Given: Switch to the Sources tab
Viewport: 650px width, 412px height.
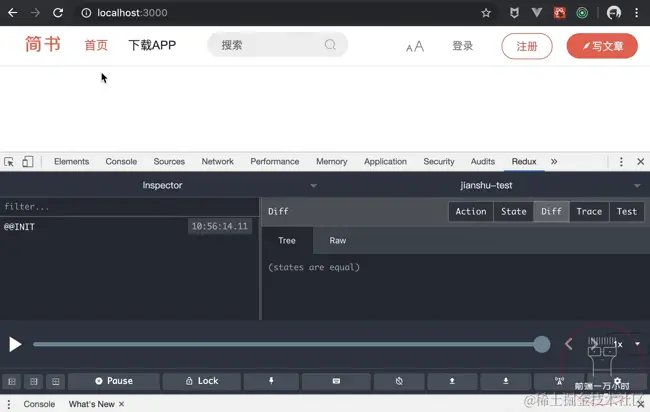Looking at the screenshot, I should coord(169,162).
